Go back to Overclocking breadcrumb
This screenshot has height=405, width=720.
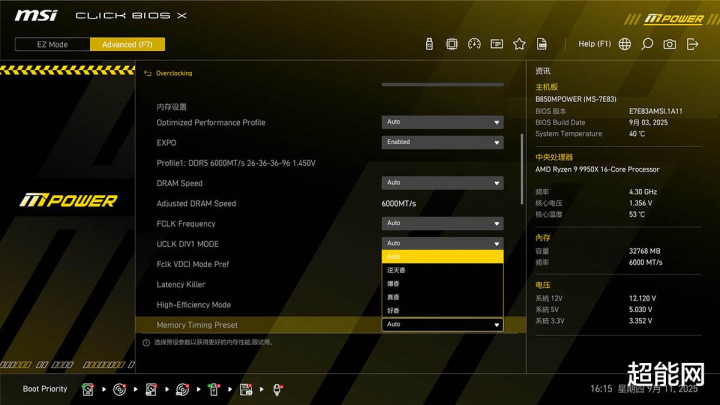point(174,73)
